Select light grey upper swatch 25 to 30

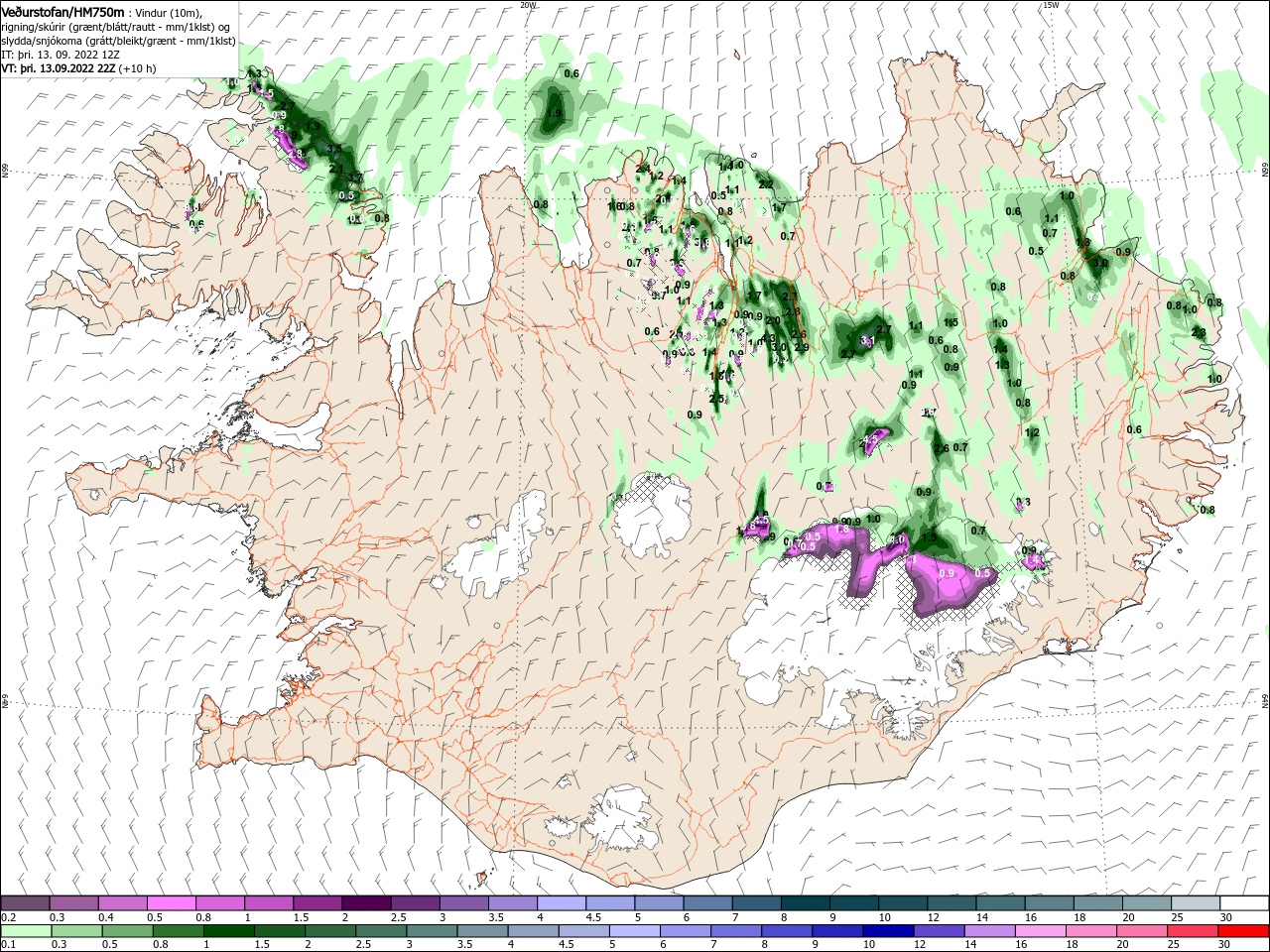1196,903
